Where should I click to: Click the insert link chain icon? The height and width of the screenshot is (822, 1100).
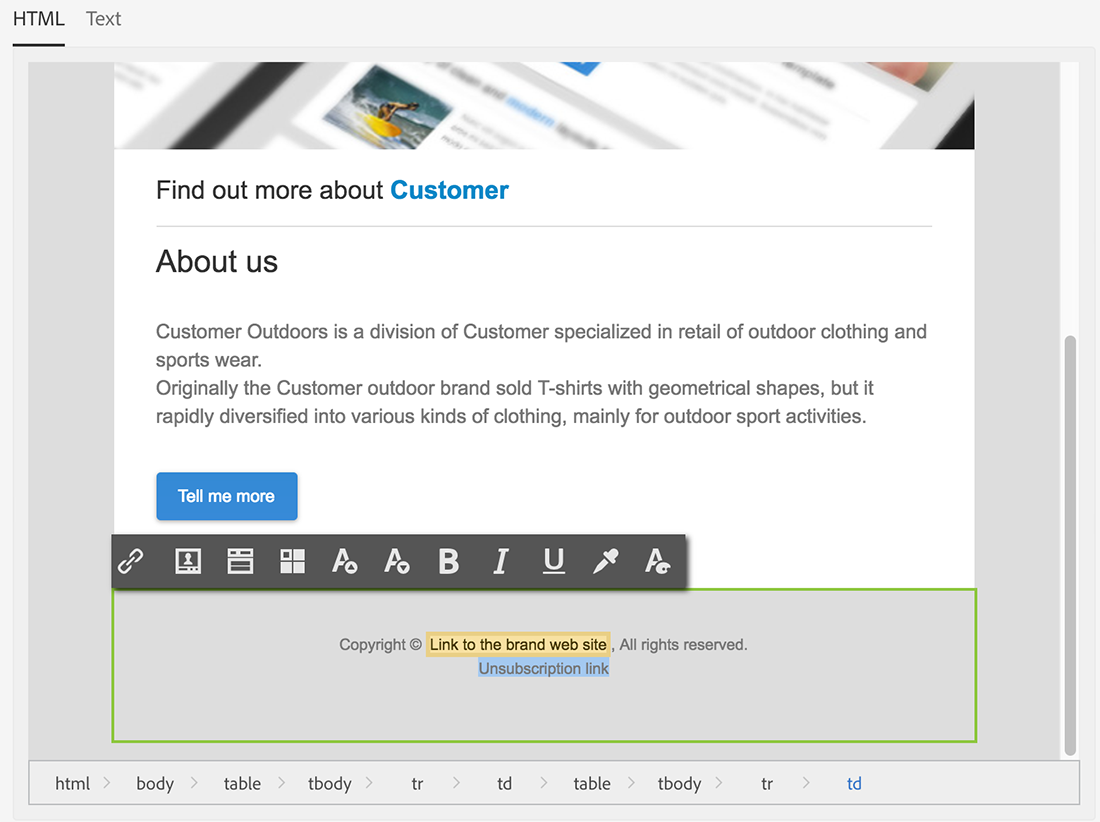[x=131, y=561]
